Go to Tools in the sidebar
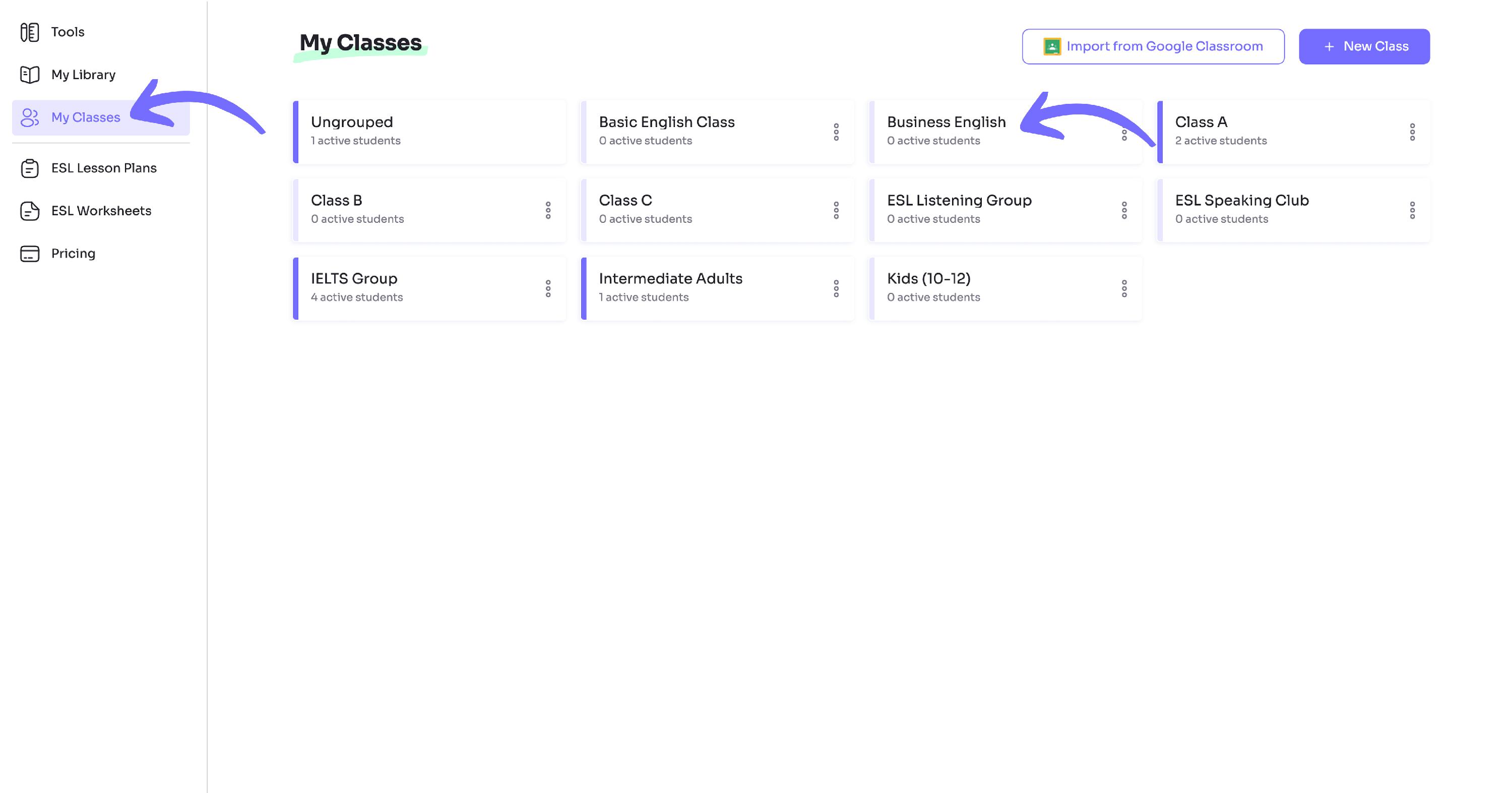Screen dimensions: 1512x793 coord(101,32)
